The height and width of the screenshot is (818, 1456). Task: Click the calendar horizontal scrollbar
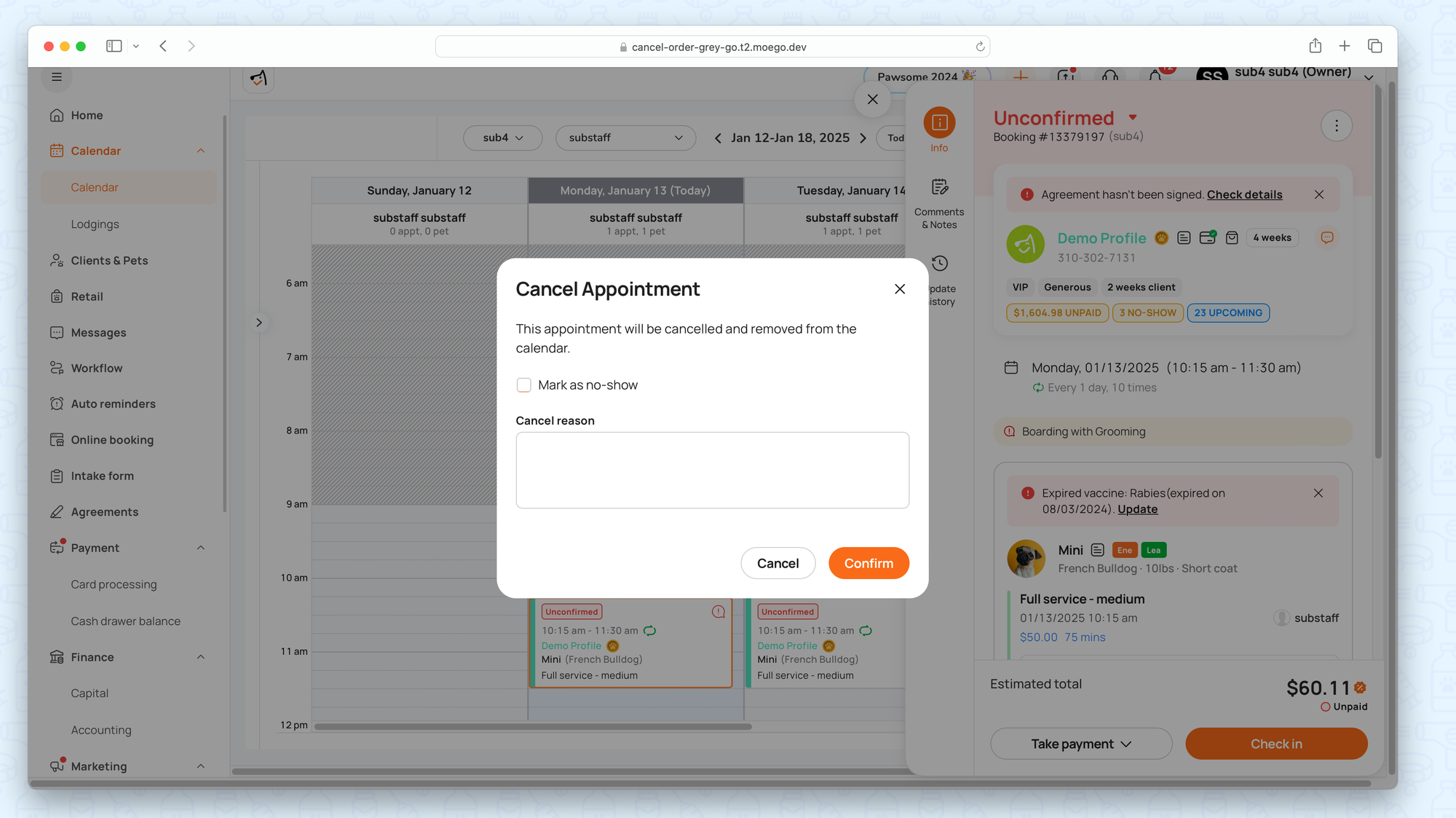tap(532, 726)
